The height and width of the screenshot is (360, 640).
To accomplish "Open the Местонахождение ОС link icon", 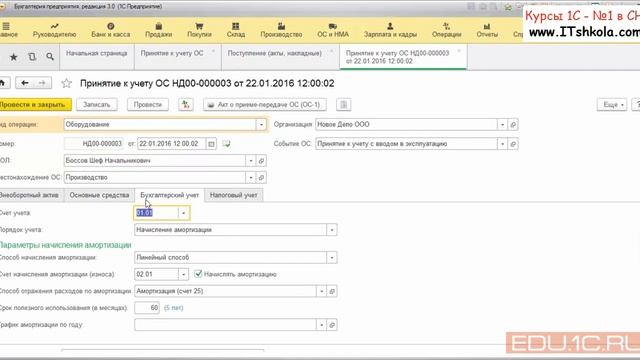I will pos(261,177).
